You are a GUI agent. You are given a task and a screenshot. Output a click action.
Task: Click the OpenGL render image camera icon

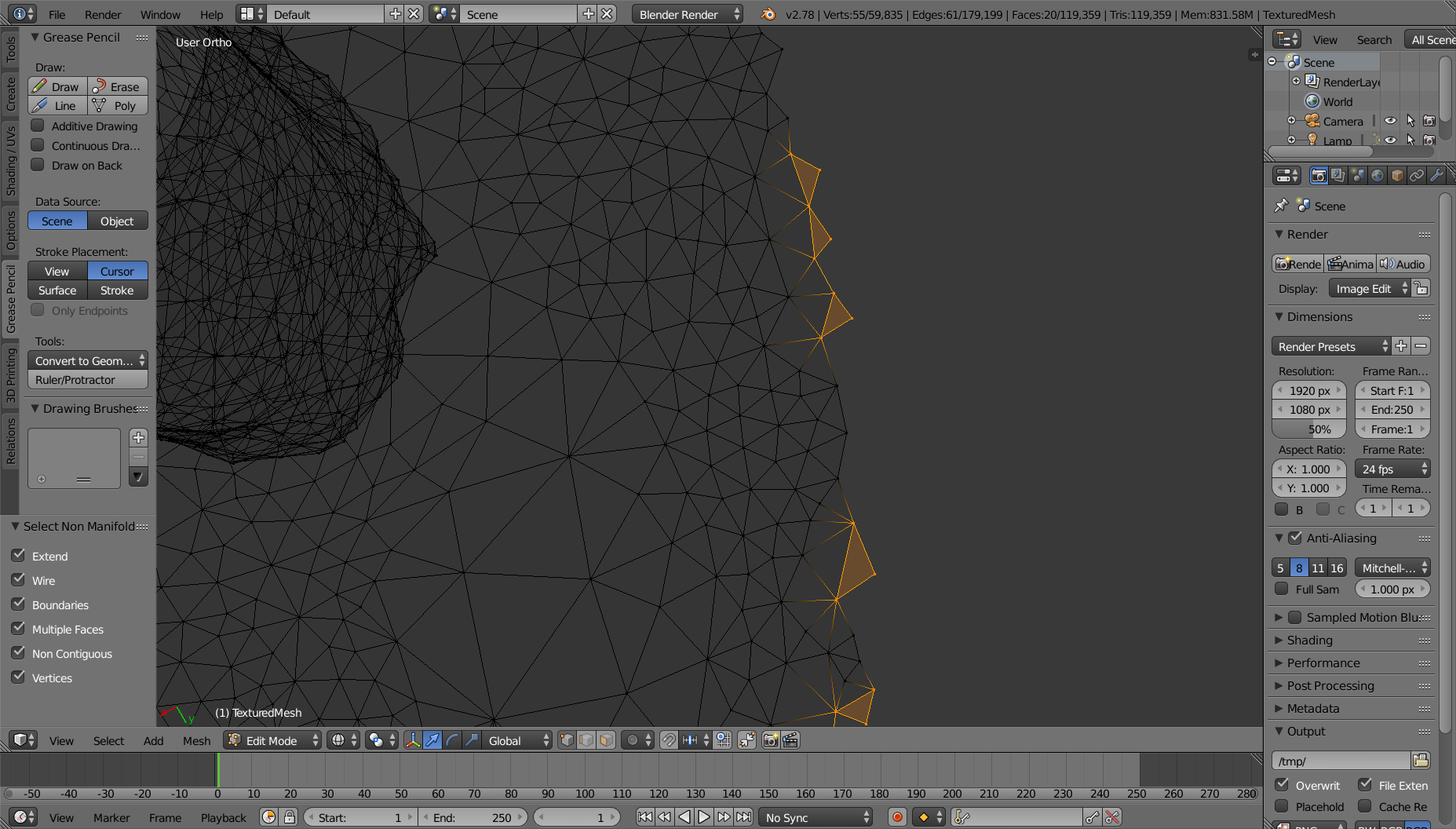pos(771,740)
